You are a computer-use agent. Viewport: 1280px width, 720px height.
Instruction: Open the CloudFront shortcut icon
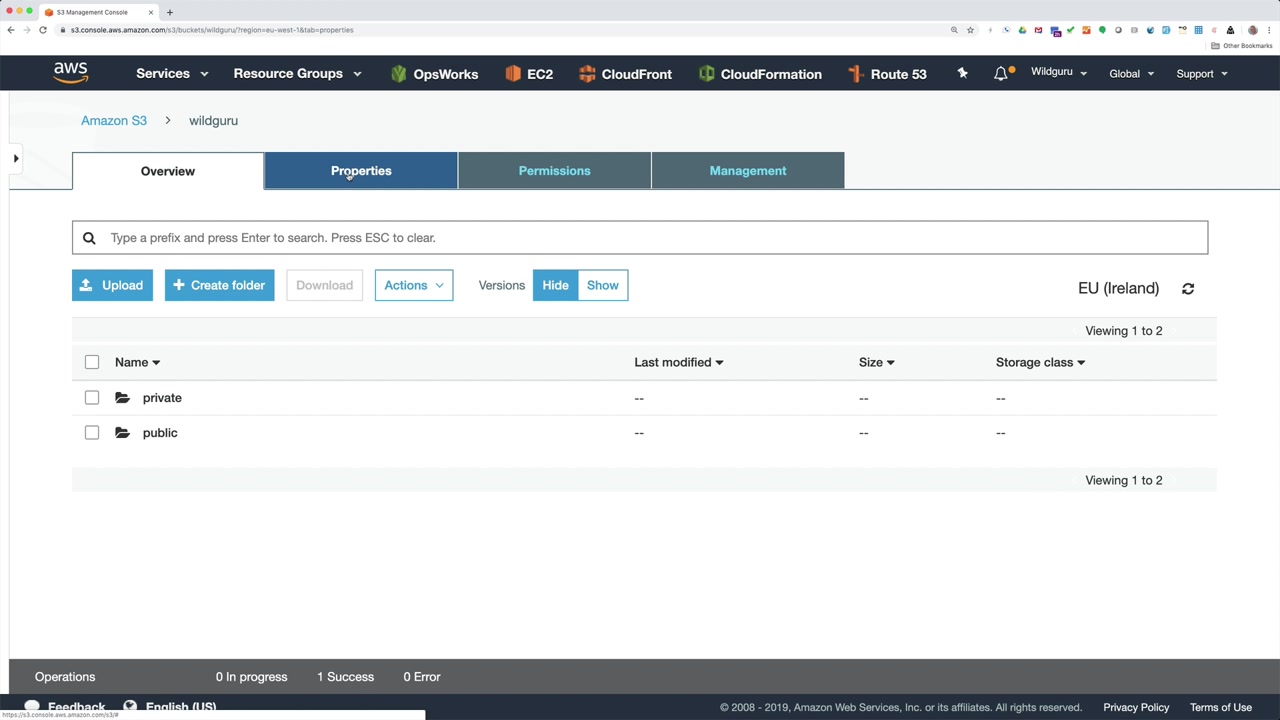(587, 74)
